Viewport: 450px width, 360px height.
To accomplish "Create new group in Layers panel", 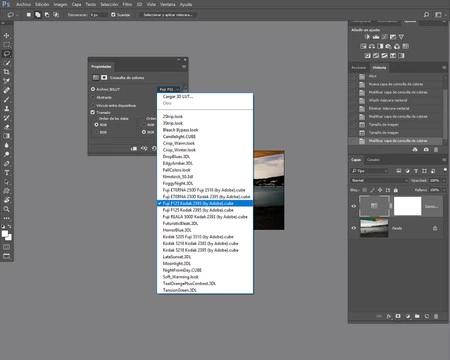I will pos(417,316).
